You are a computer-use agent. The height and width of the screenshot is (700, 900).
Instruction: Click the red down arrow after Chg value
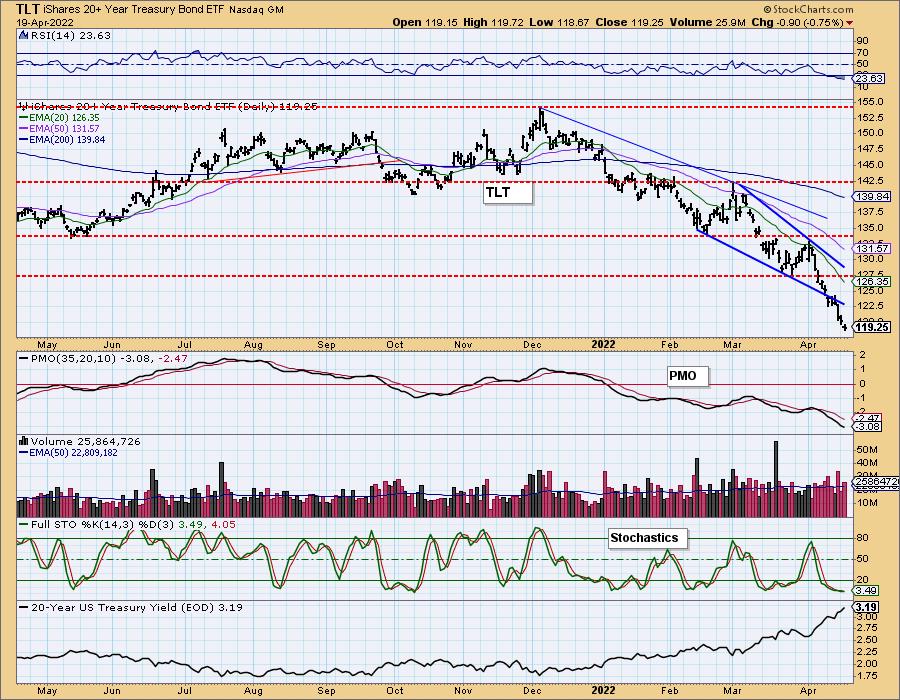tap(849, 23)
